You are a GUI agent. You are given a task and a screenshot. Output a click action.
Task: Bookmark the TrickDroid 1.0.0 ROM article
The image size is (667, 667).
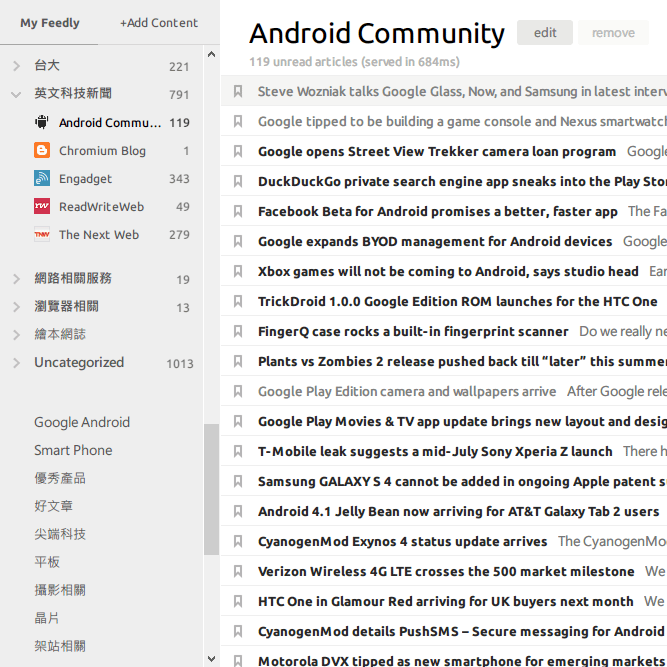point(238,301)
